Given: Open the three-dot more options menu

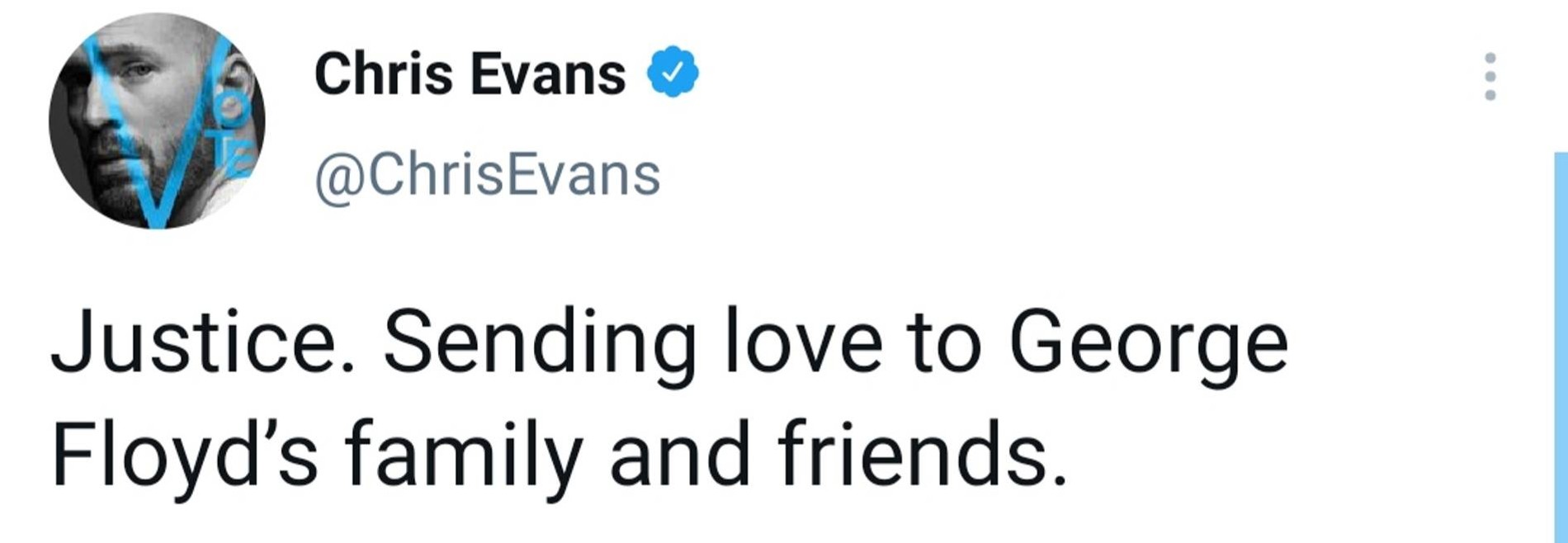Looking at the screenshot, I should click(1490, 77).
